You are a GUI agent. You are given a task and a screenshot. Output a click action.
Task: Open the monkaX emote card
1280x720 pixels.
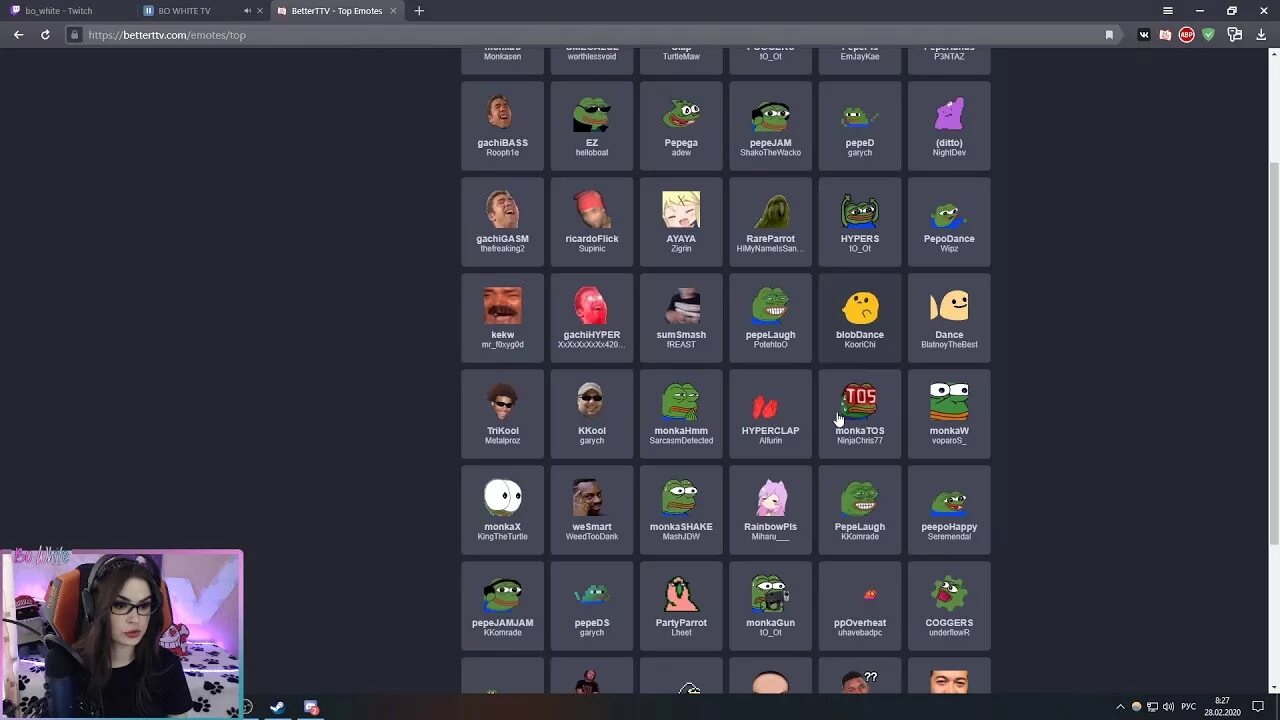tap(502, 510)
